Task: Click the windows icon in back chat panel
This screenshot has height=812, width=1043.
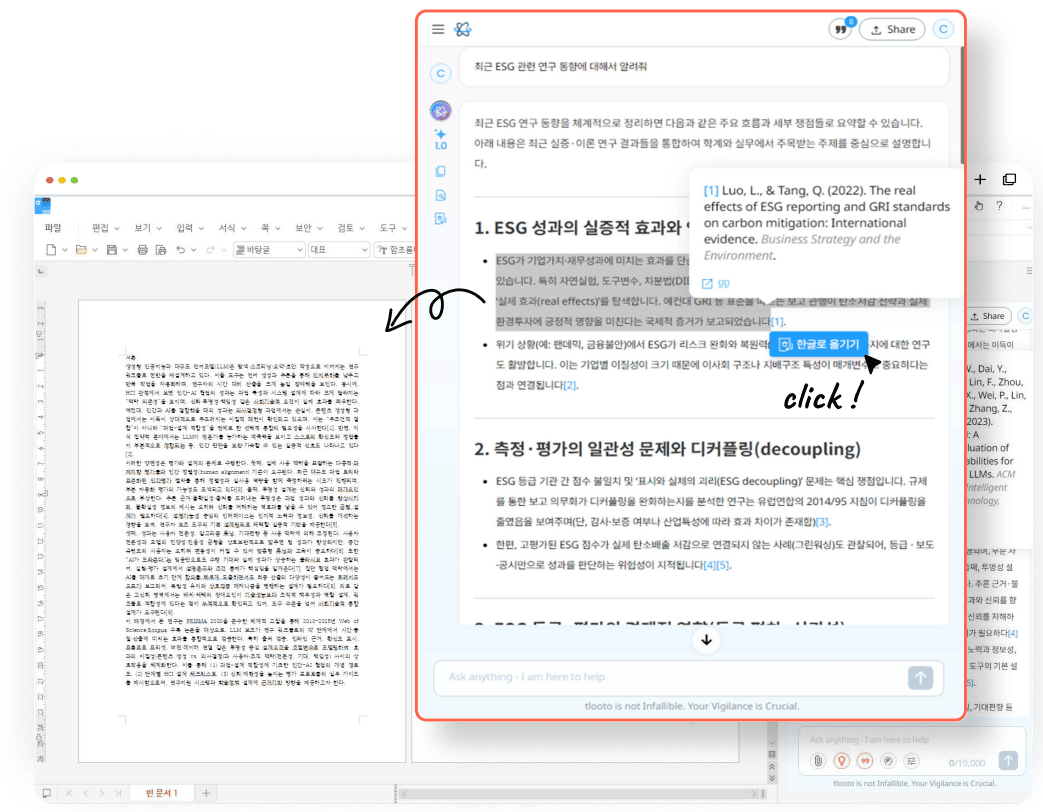Action: click(1009, 180)
